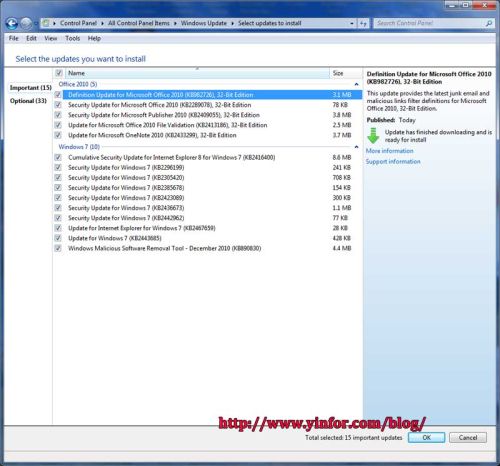This screenshot has height=466, width=500.
Task: Click the 4.4 MB size cell
Action: click(x=342, y=248)
